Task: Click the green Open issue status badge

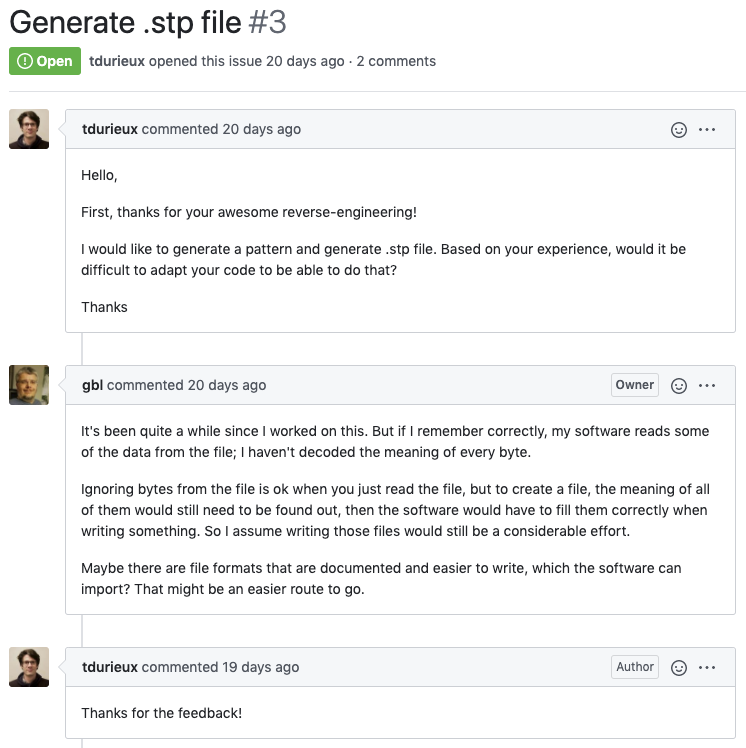Action: coord(45,61)
